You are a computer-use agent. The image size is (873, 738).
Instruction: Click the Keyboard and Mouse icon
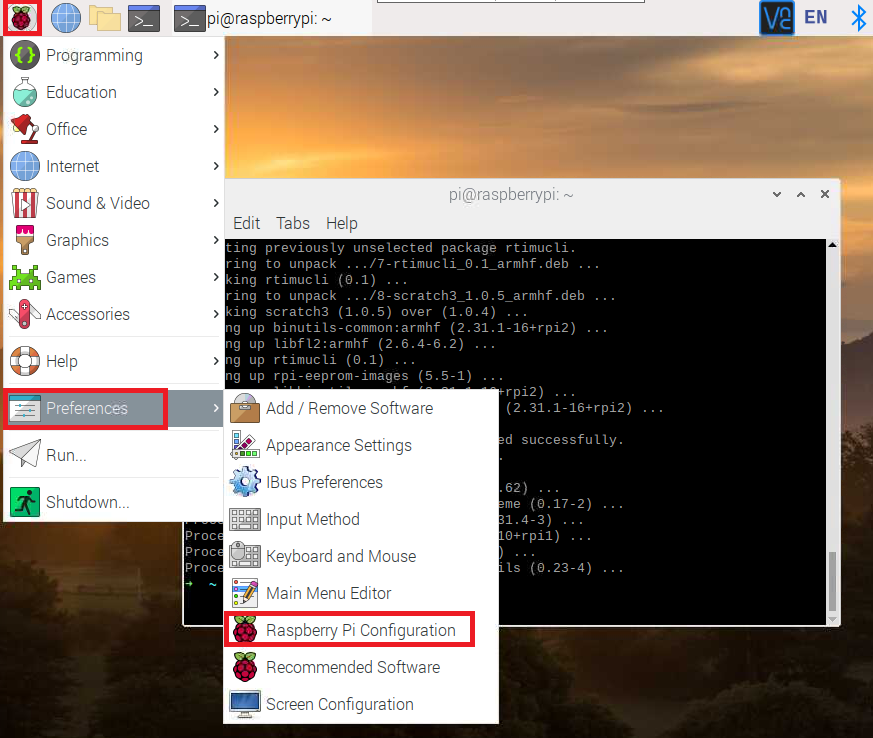point(245,555)
